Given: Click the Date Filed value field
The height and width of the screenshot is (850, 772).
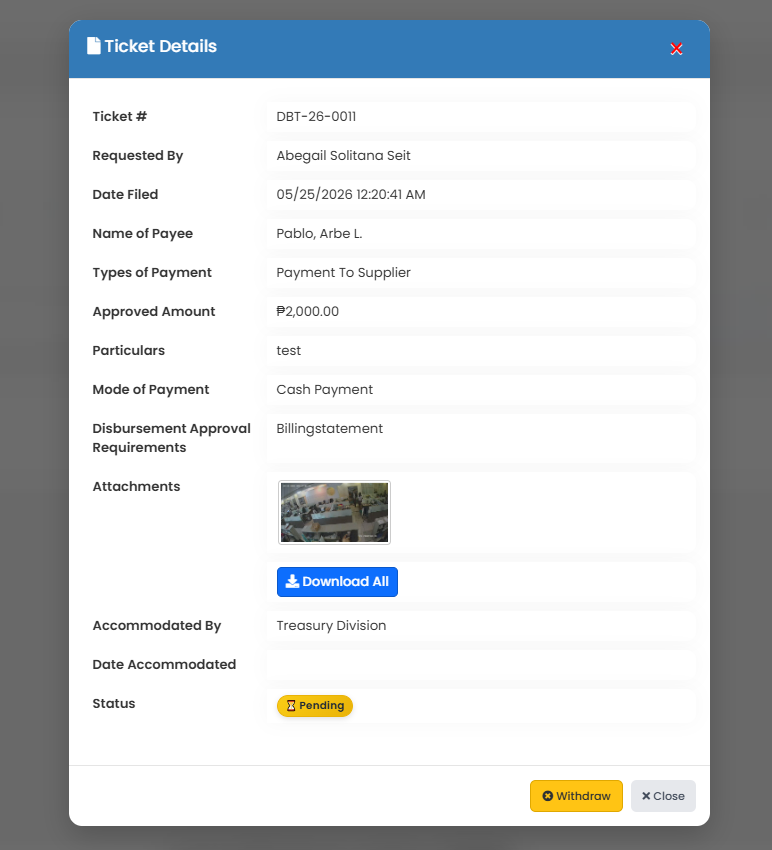Looking at the screenshot, I should pos(480,195).
